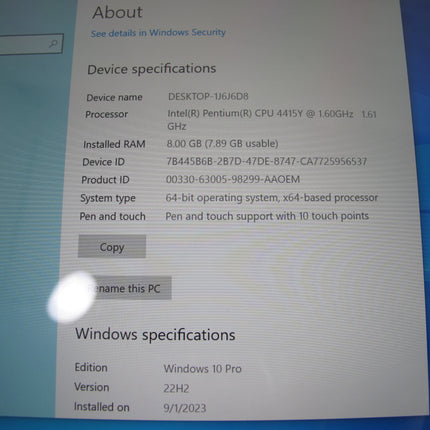Select the install date 9/1/2023

[x=185, y=408]
